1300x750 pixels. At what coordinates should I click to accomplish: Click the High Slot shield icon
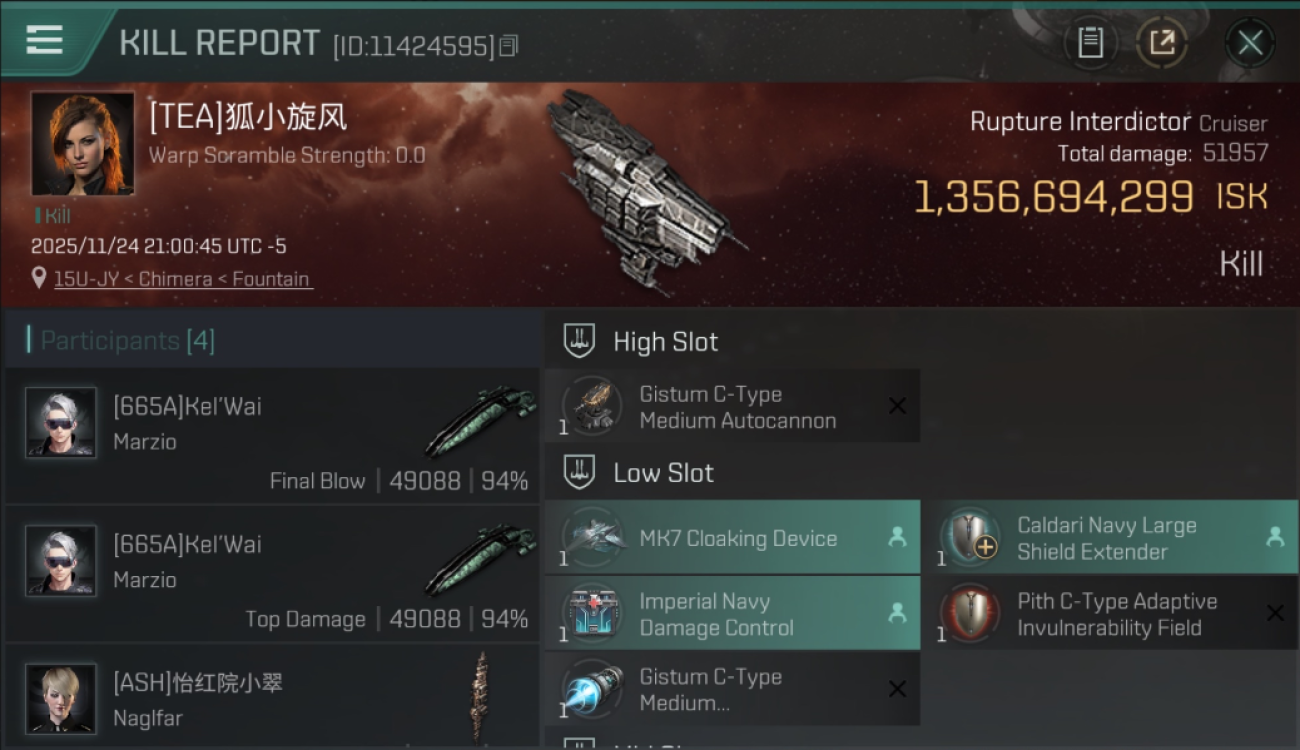tap(579, 341)
